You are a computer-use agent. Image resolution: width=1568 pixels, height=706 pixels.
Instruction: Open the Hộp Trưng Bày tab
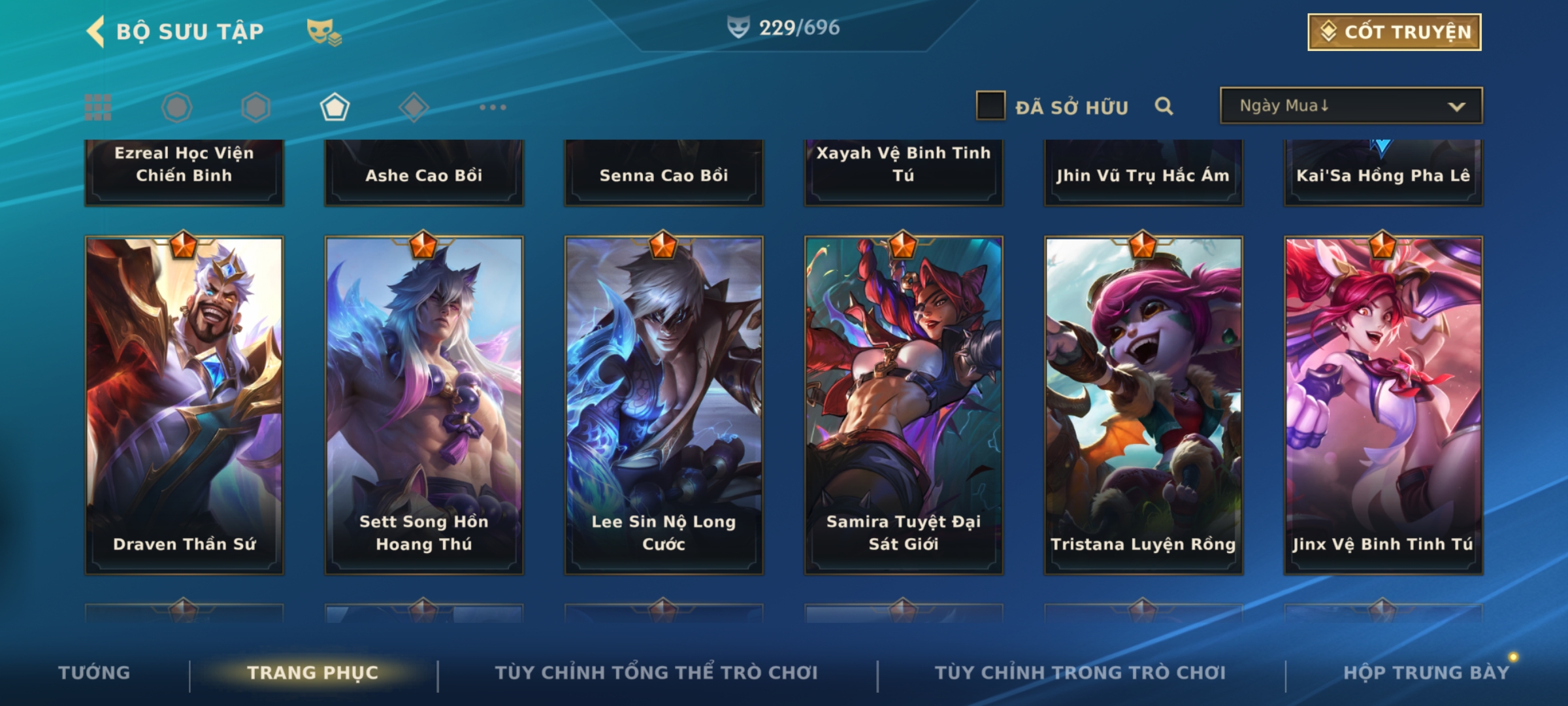pyautogui.click(x=1426, y=673)
